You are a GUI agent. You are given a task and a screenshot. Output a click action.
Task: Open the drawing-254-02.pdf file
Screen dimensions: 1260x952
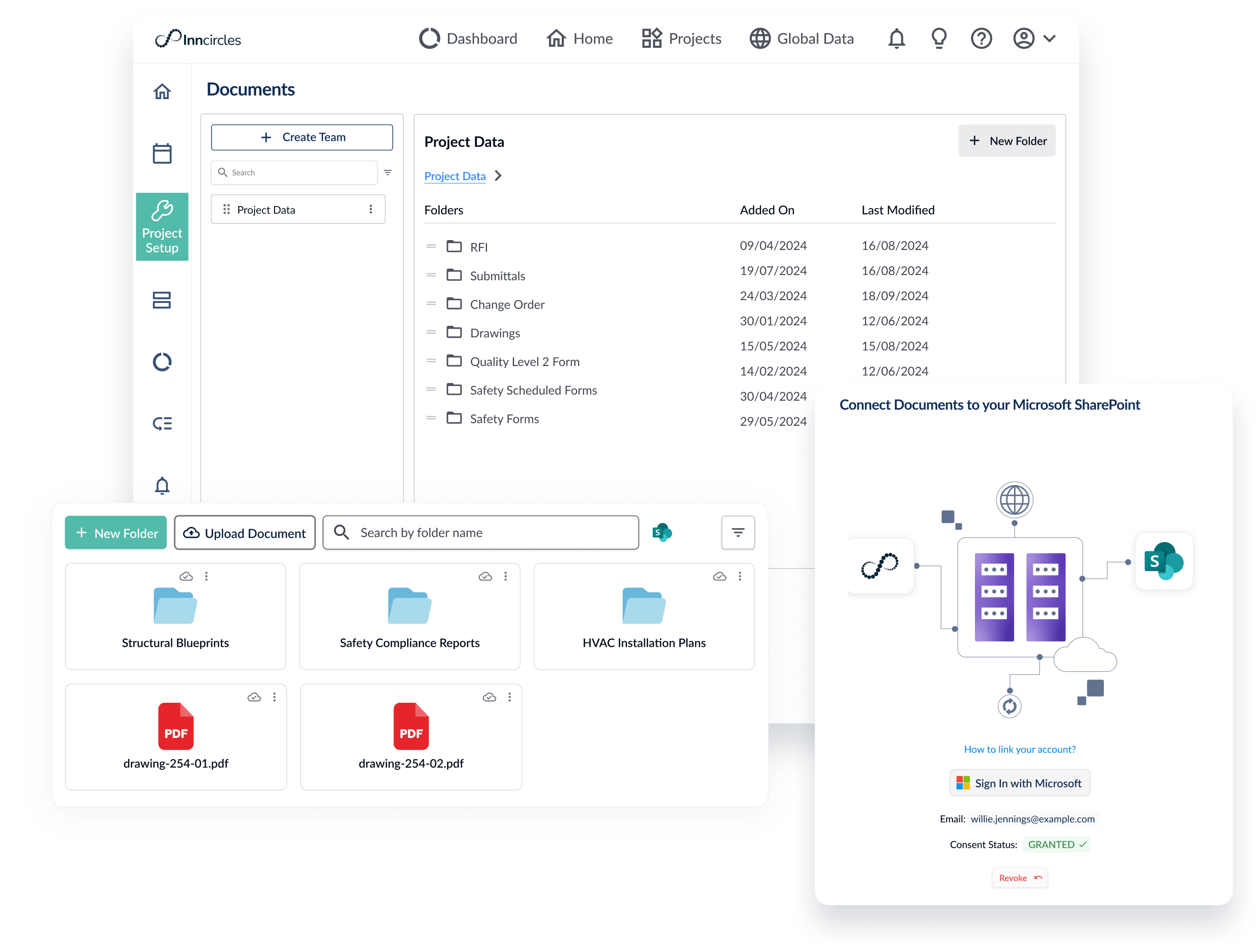tap(411, 737)
